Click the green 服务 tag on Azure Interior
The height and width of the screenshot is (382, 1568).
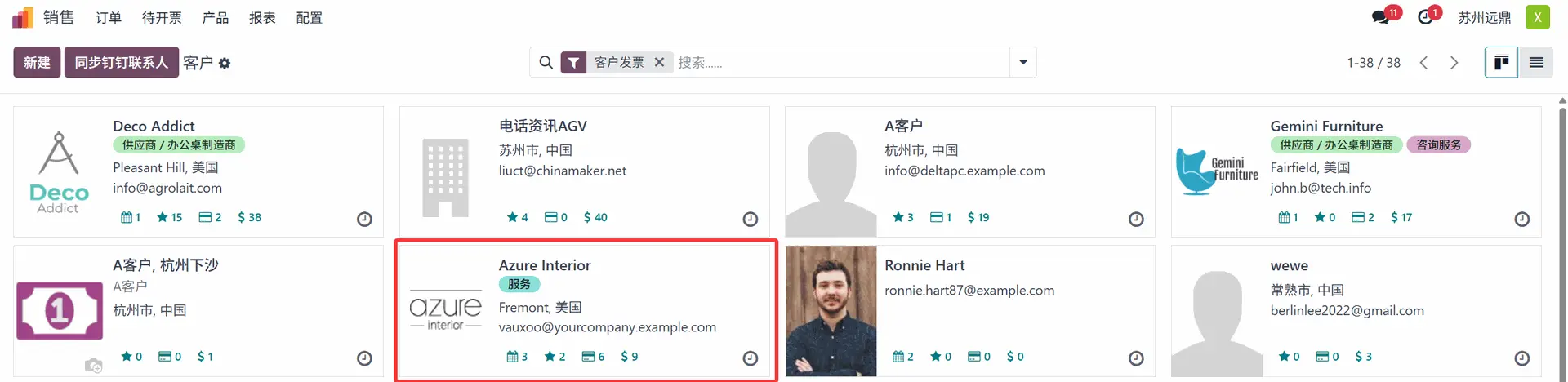click(x=519, y=284)
